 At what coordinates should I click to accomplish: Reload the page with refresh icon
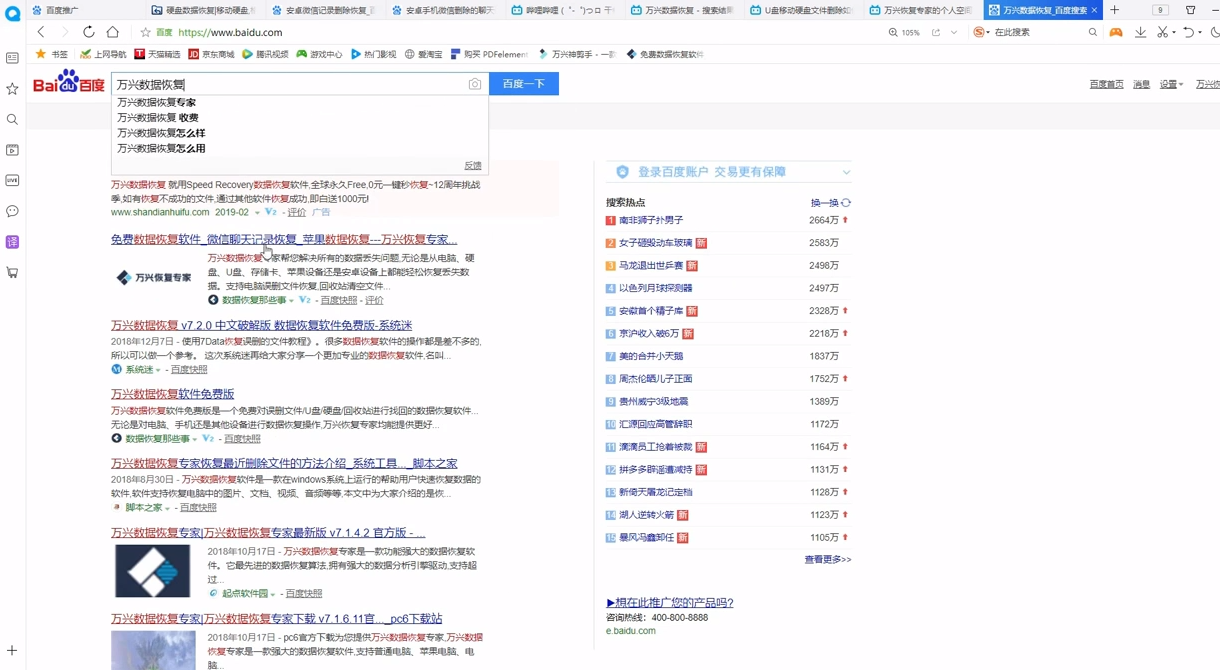[89, 32]
